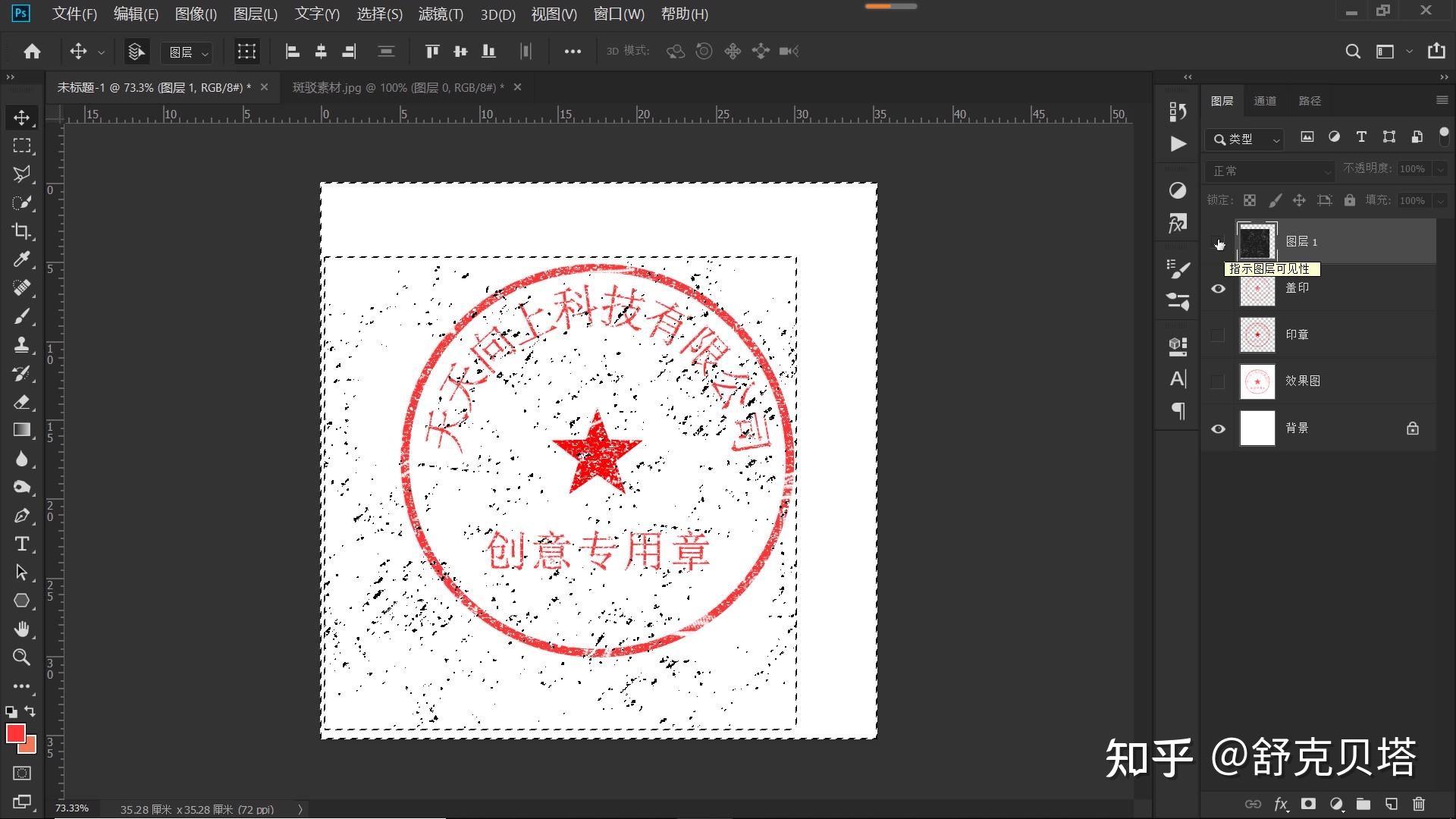Create a new group folder icon
The width and height of the screenshot is (1456, 819).
[x=1363, y=804]
